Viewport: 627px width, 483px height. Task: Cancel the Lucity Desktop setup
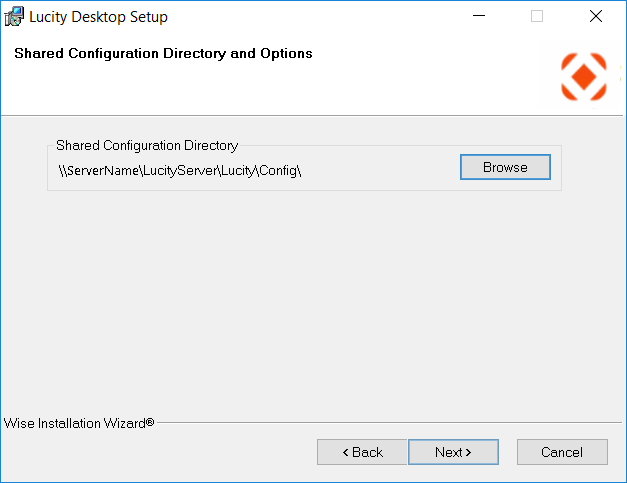tap(561, 452)
